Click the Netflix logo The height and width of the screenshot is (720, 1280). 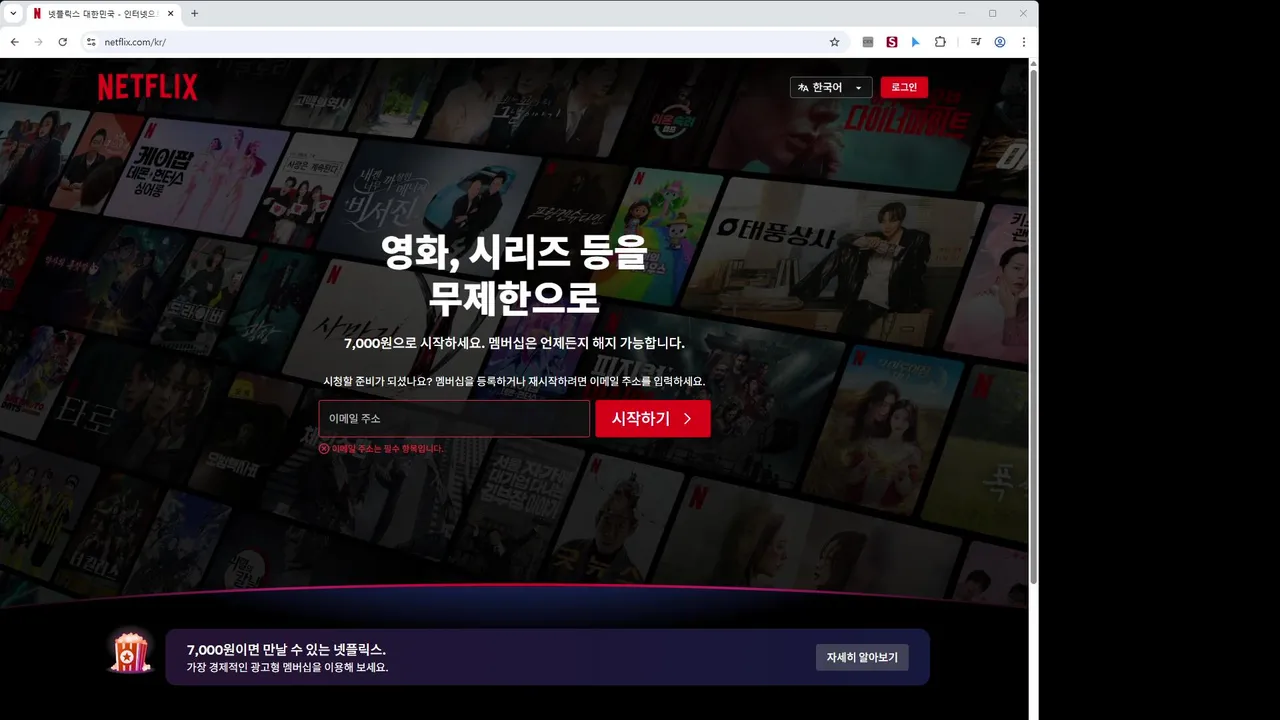pos(148,87)
